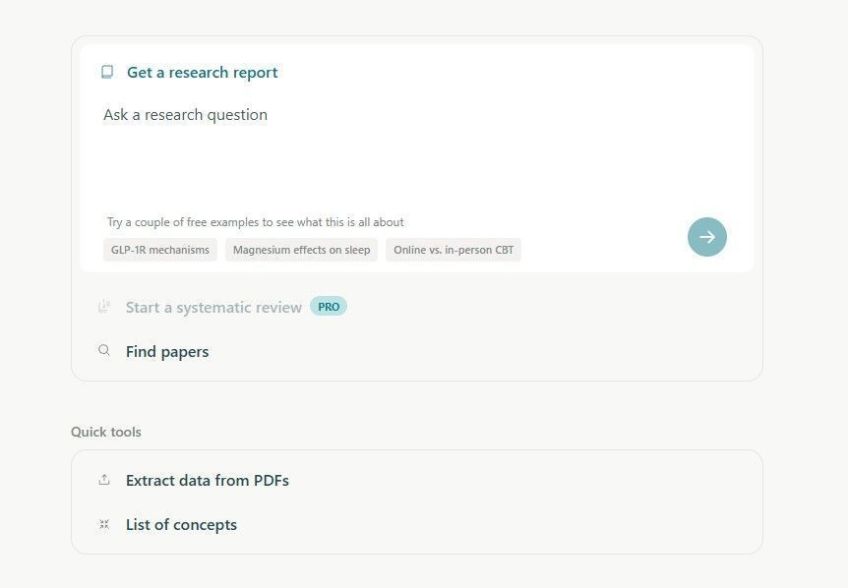Select the GLP-1R mechanisms example
The image size is (848, 588).
[160, 250]
